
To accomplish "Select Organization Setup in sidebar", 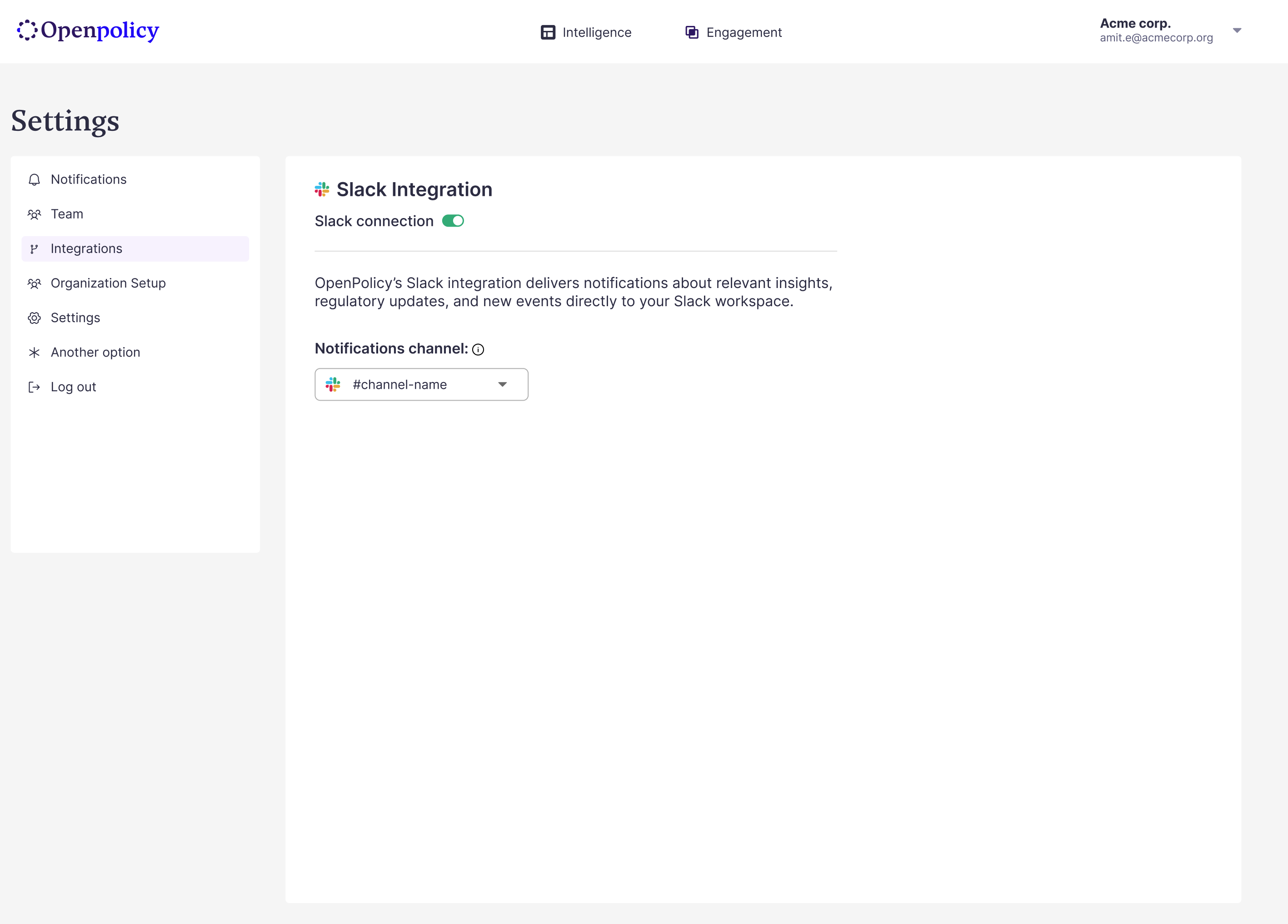I will (x=108, y=283).
